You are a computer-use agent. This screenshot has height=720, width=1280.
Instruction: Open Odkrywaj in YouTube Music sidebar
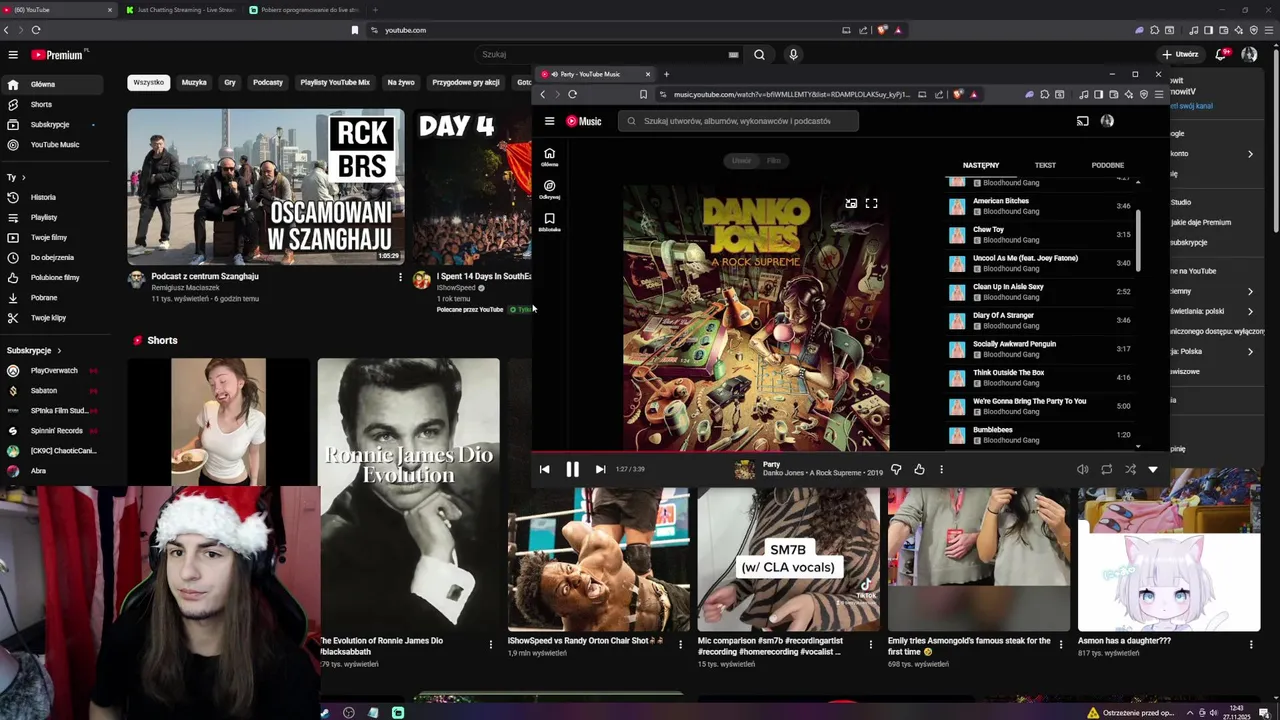tap(549, 189)
